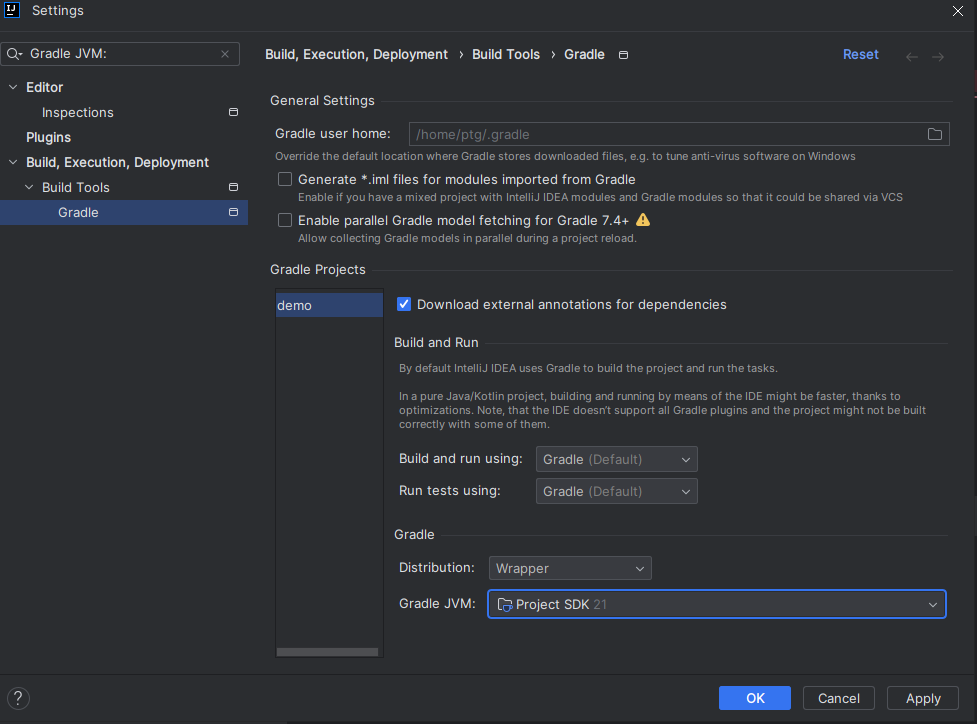Select Plugins in the settings tree

pos(49,137)
